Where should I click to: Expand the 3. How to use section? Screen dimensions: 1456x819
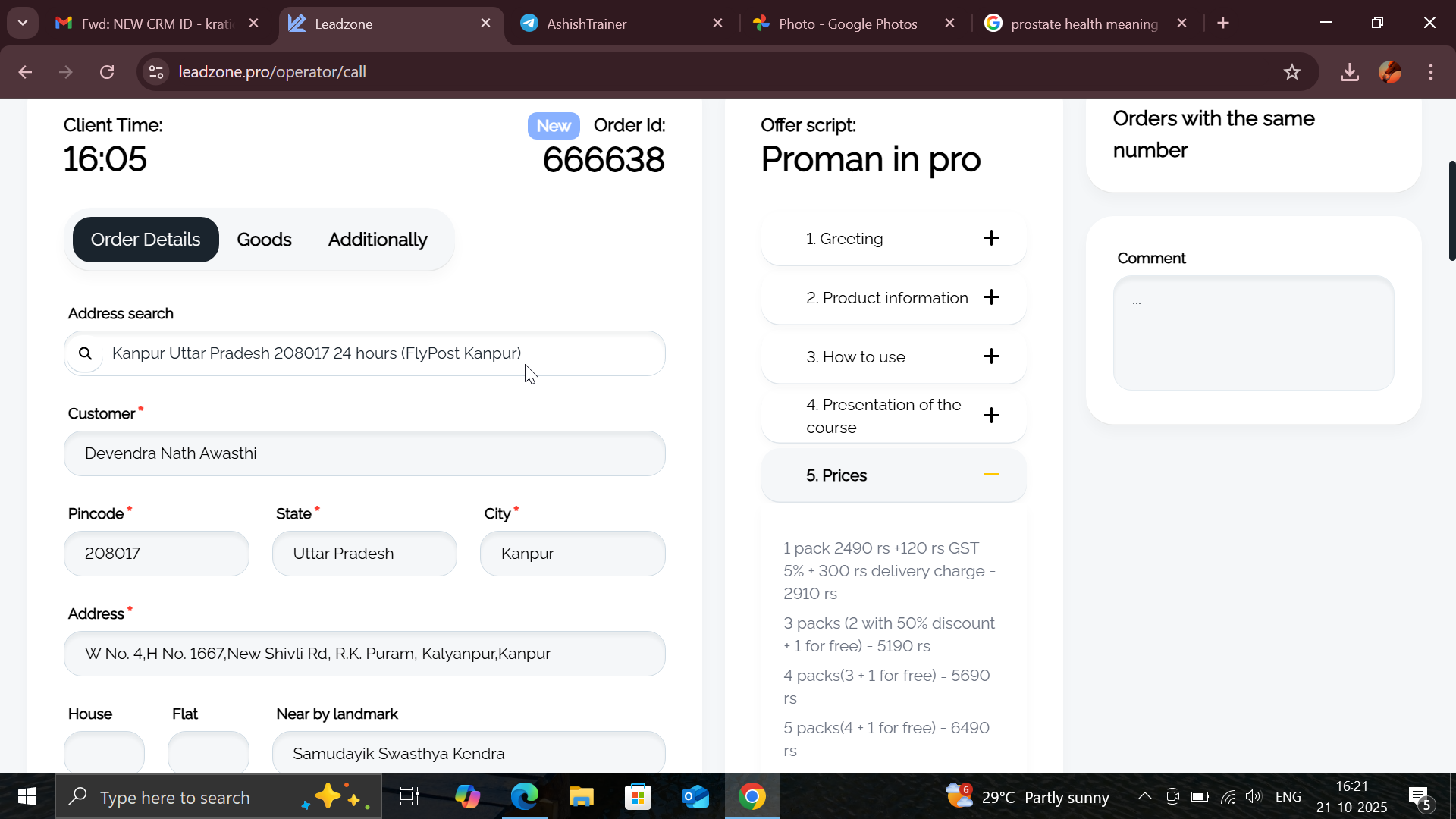[893, 357]
